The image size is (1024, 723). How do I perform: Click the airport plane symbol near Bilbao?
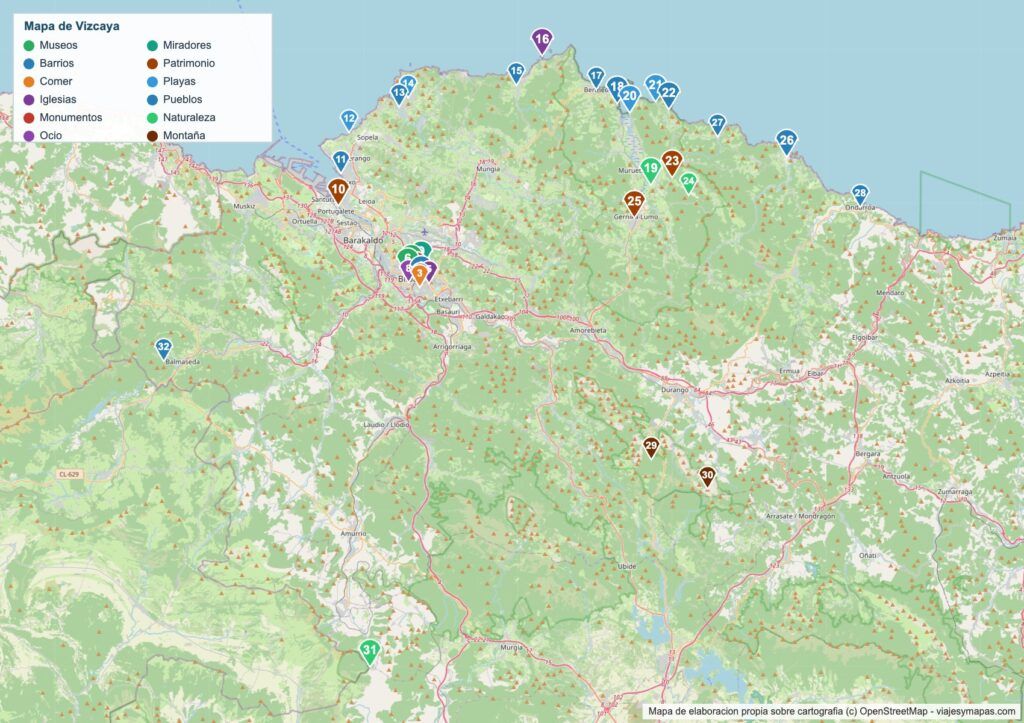[x=424, y=232]
